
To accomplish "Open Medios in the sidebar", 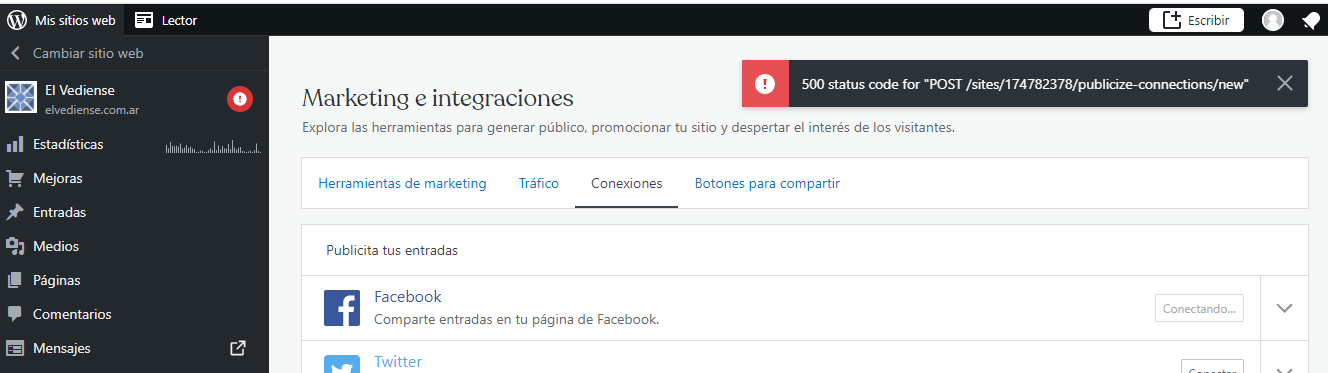I will pos(56,247).
